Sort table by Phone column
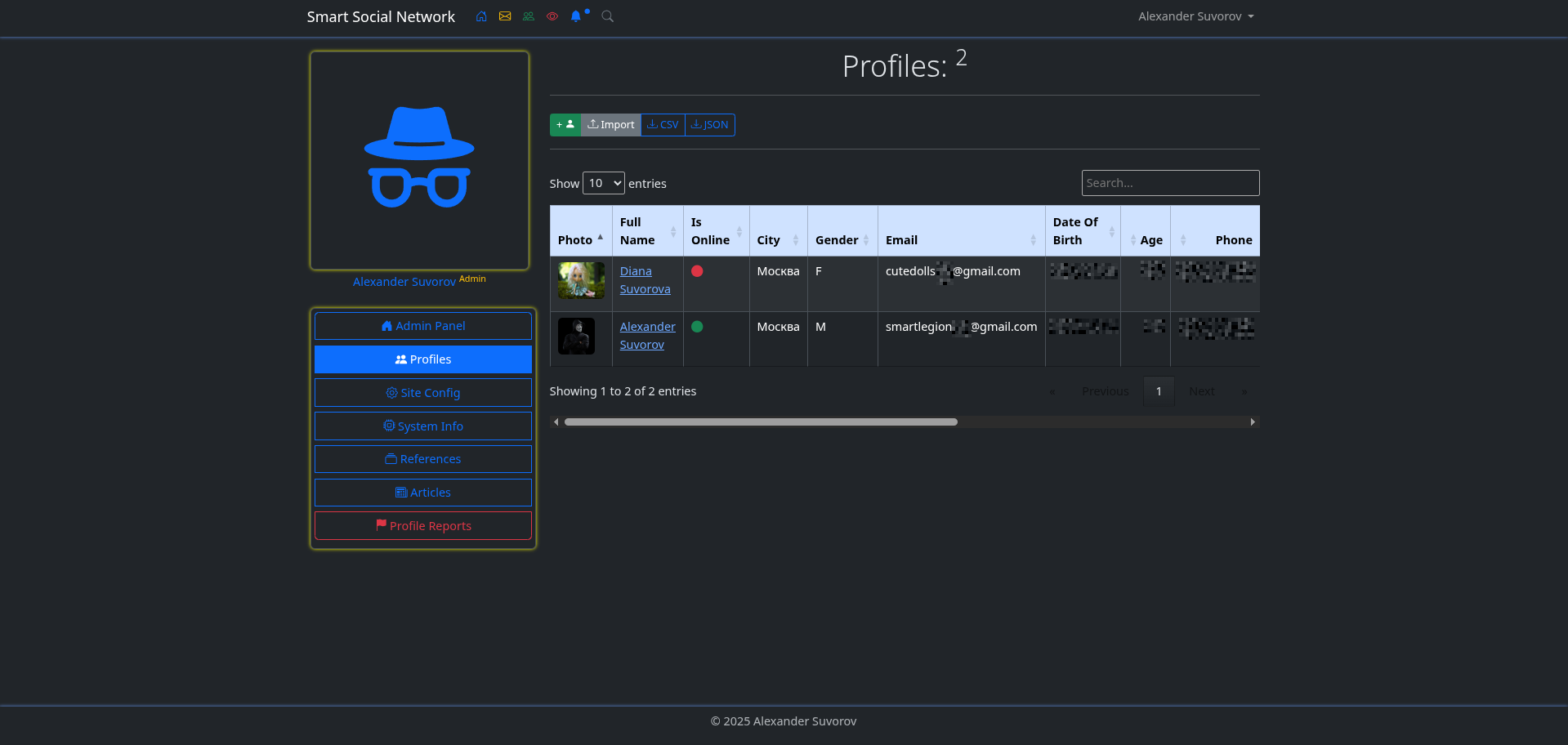Screen dimensions: 1568x745 (x=1215, y=231)
